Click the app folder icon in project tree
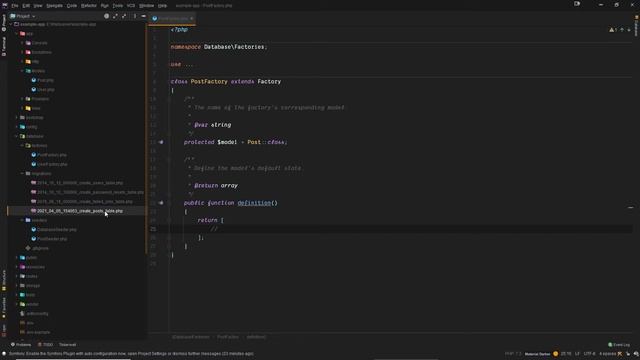The image size is (640, 360). (22, 33)
